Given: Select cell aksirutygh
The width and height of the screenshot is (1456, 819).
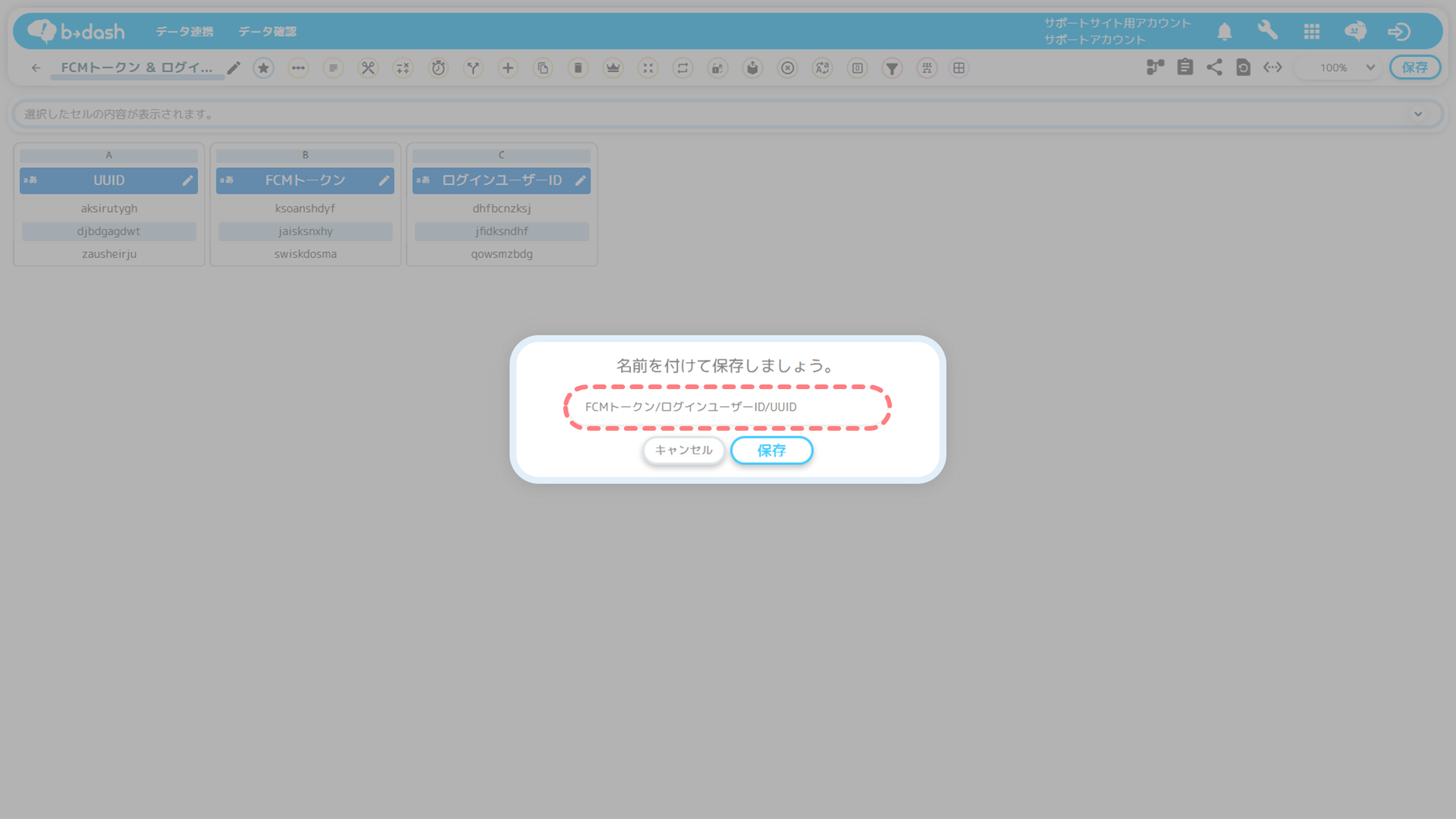Looking at the screenshot, I should (x=109, y=208).
